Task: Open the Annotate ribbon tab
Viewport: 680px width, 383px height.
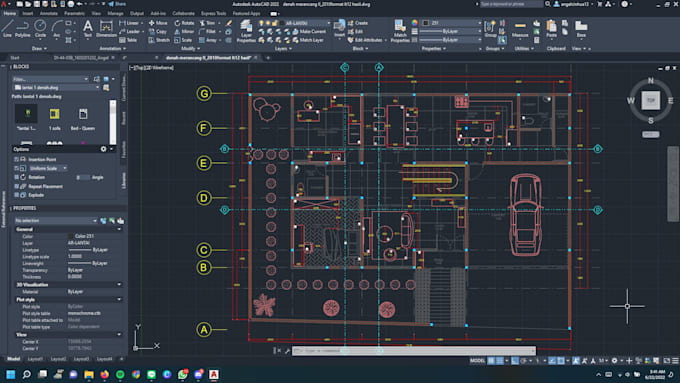Action: point(49,13)
